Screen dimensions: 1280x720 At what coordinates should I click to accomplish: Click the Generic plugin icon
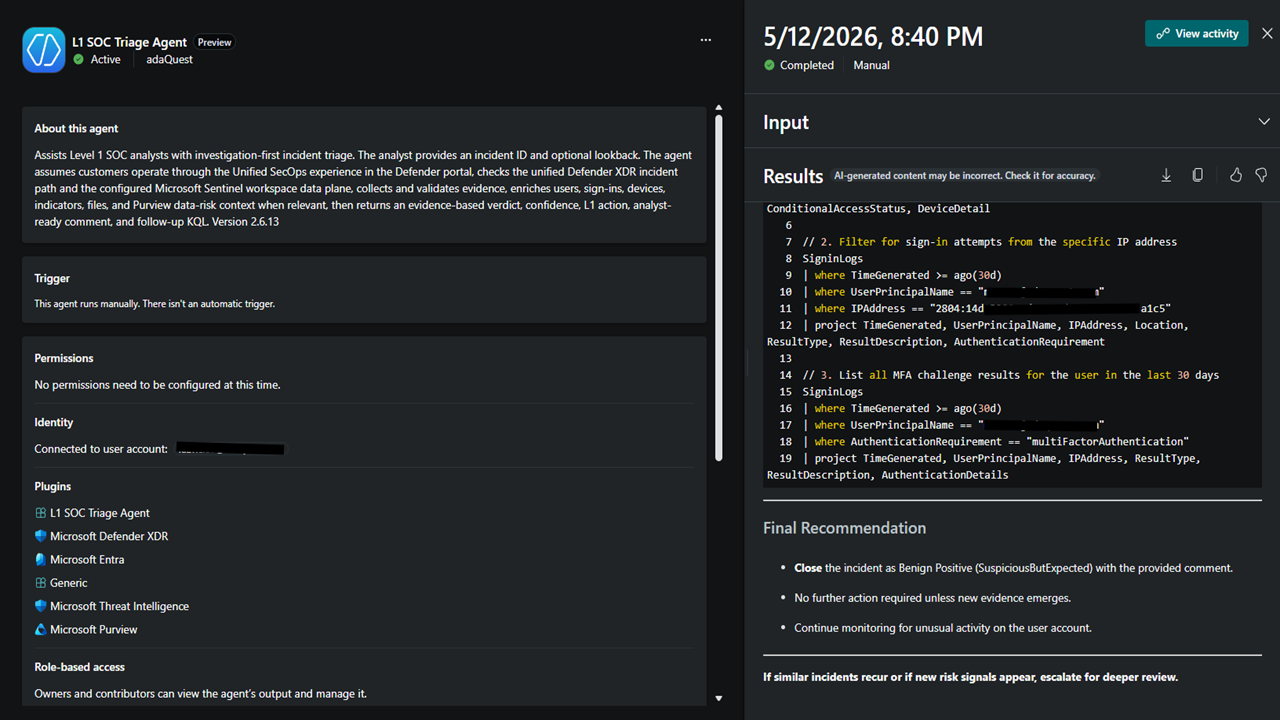[41, 583]
